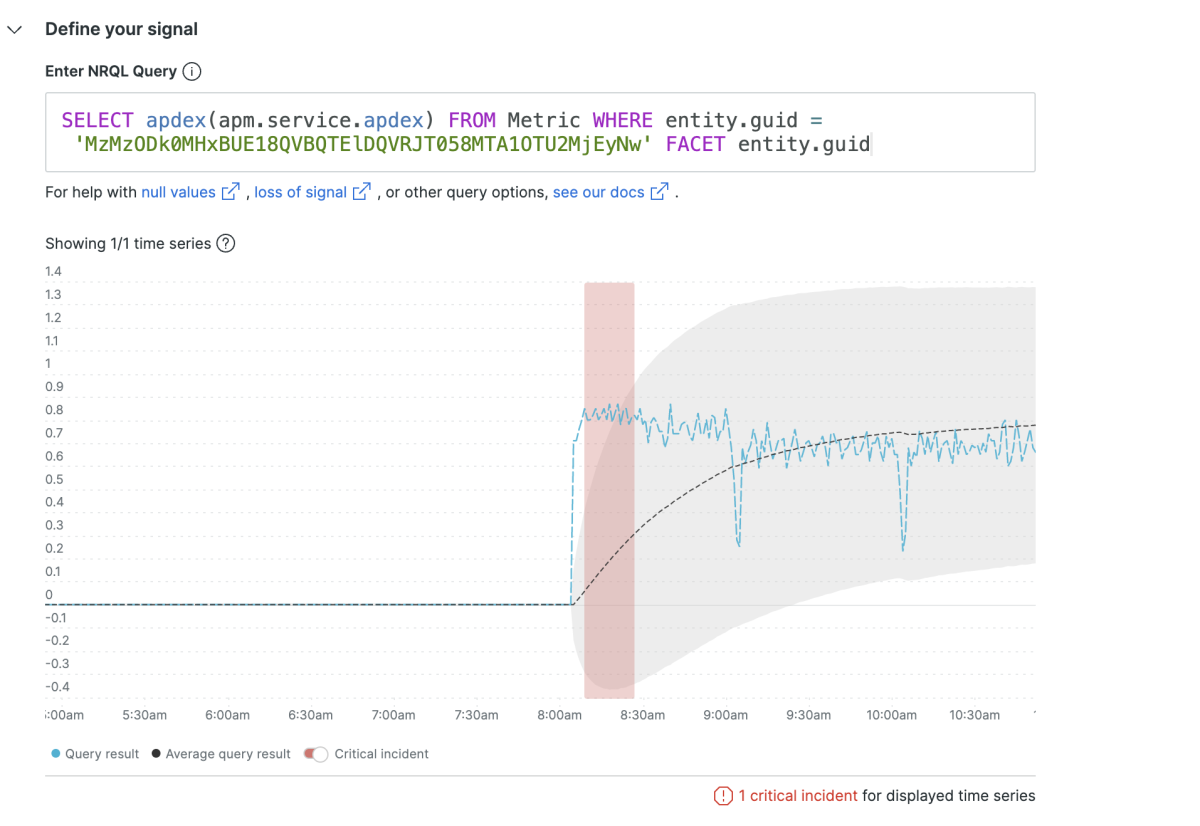Open the loss of signal link
The width and height of the screenshot is (1200, 826).
pyautogui.click(x=300, y=192)
